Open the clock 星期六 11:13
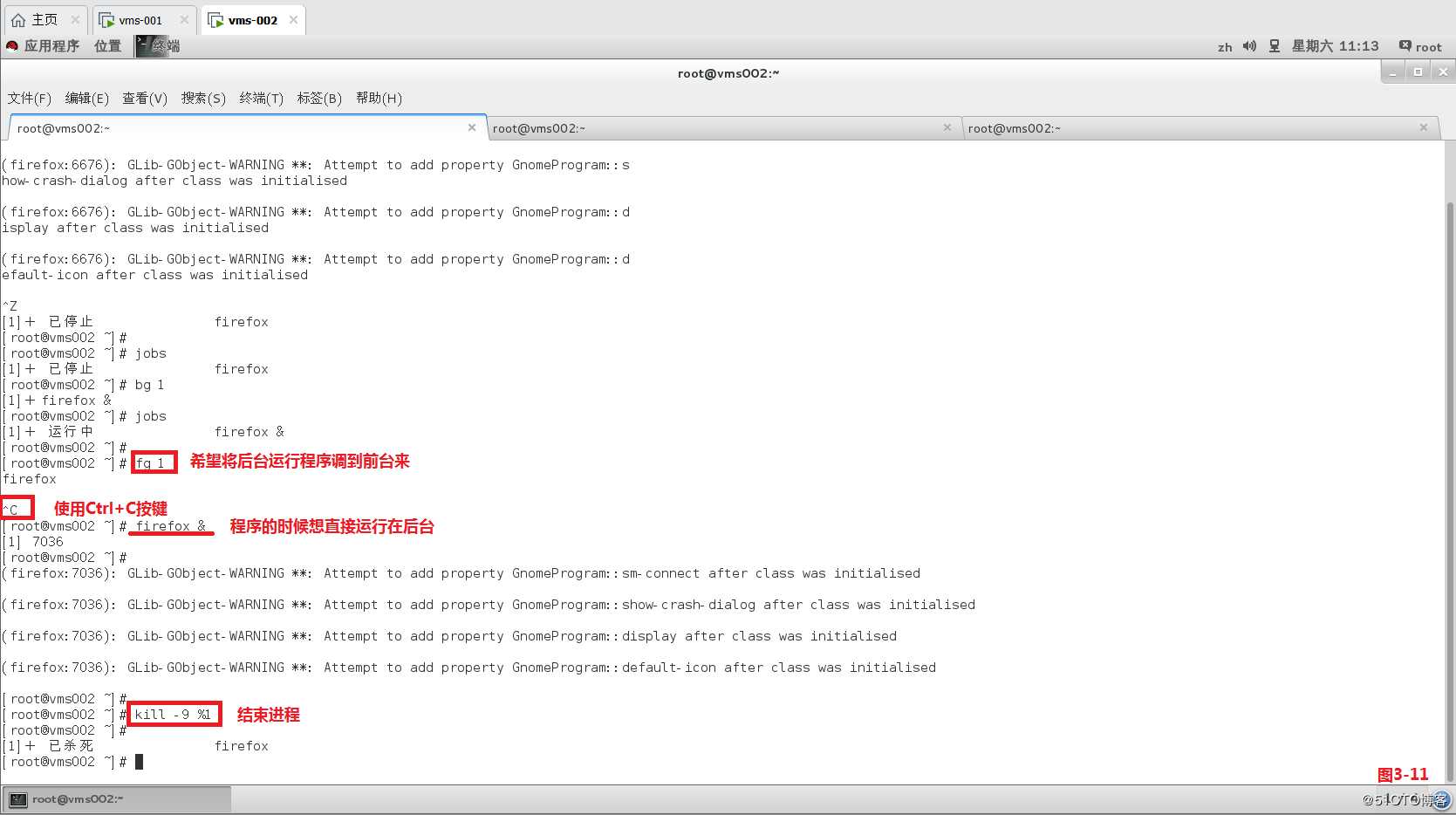Image resolution: width=1456 pixels, height=815 pixels. pyautogui.click(x=1335, y=46)
